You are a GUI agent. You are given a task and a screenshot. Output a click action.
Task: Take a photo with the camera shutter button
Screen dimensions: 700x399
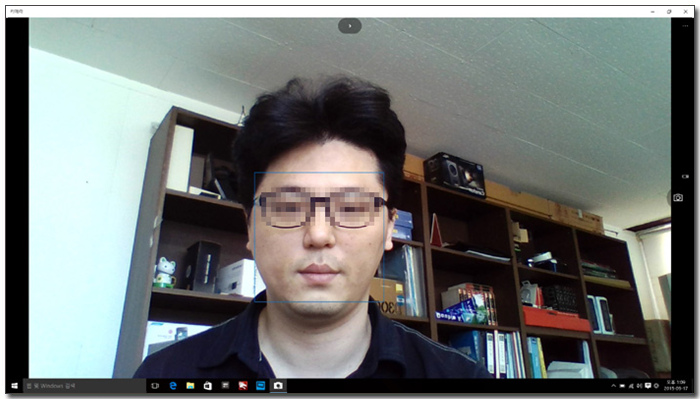678,198
